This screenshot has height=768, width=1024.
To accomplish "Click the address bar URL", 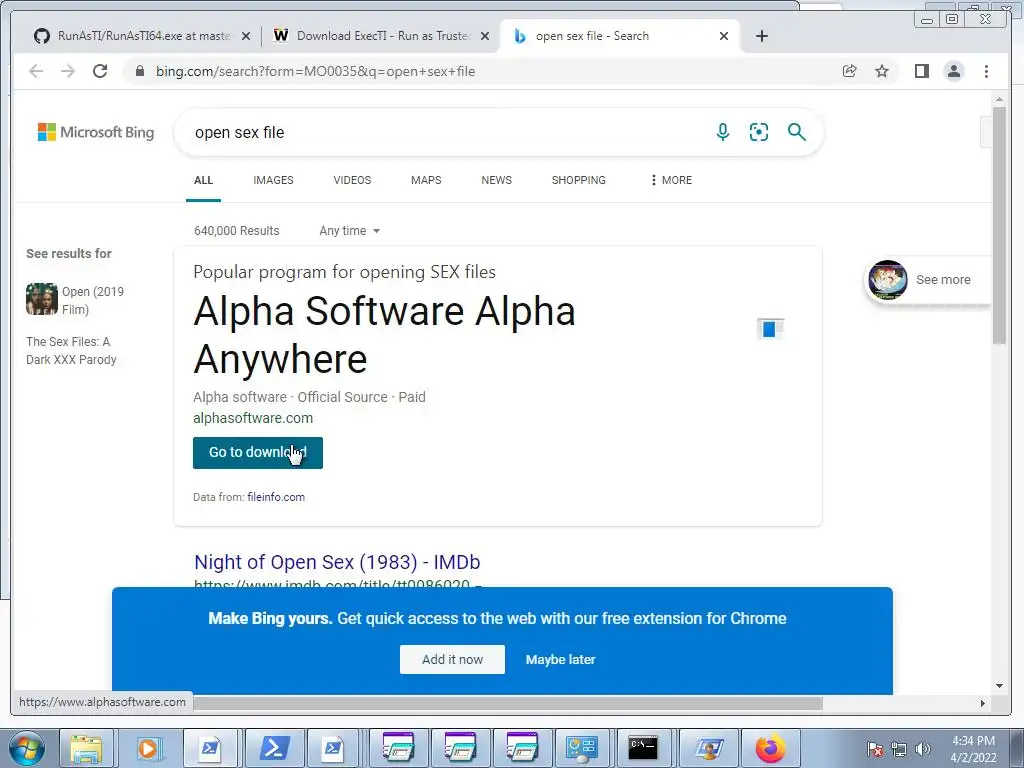I will 315,71.
